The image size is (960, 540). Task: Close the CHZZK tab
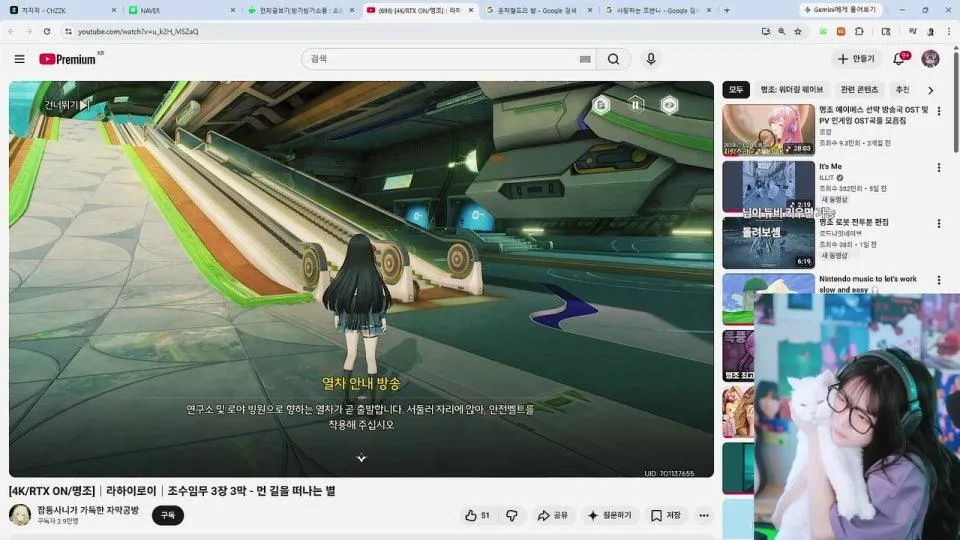pos(114,10)
